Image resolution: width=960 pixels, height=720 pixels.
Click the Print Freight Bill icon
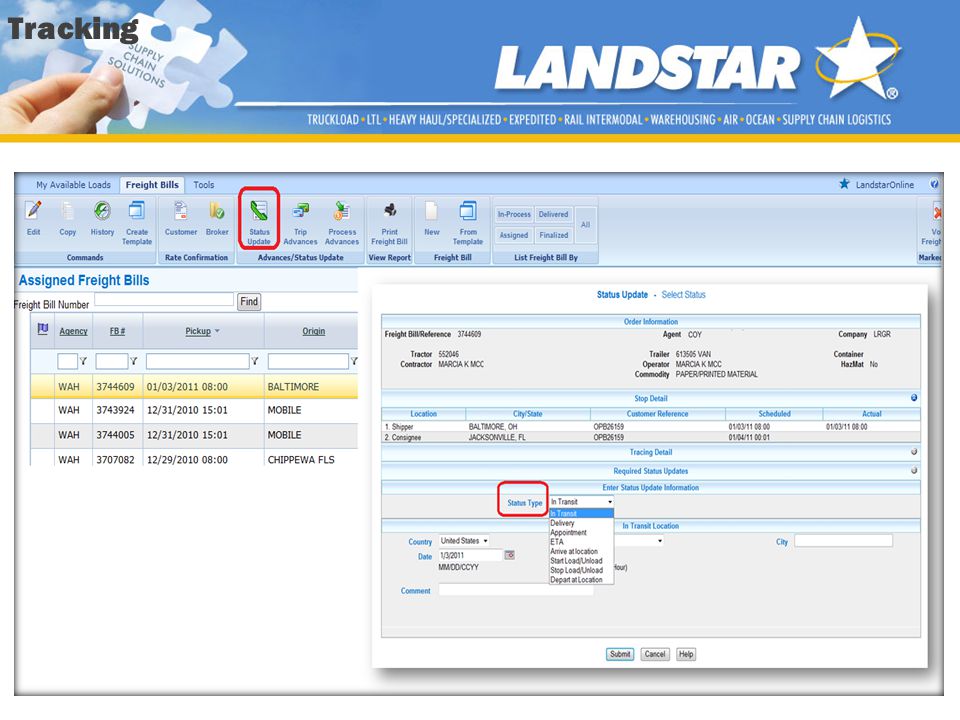pyautogui.click(x=389, y=211)
